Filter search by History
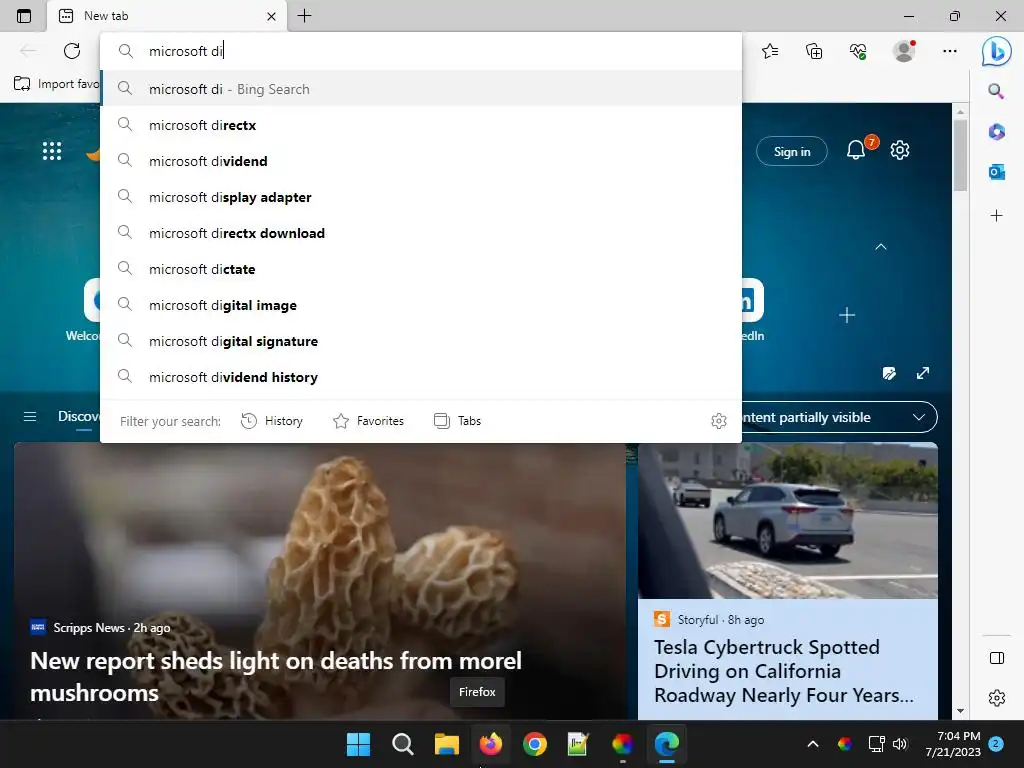Image resolution: width=1024 pixels, height=768 pixels. (272, 421)
